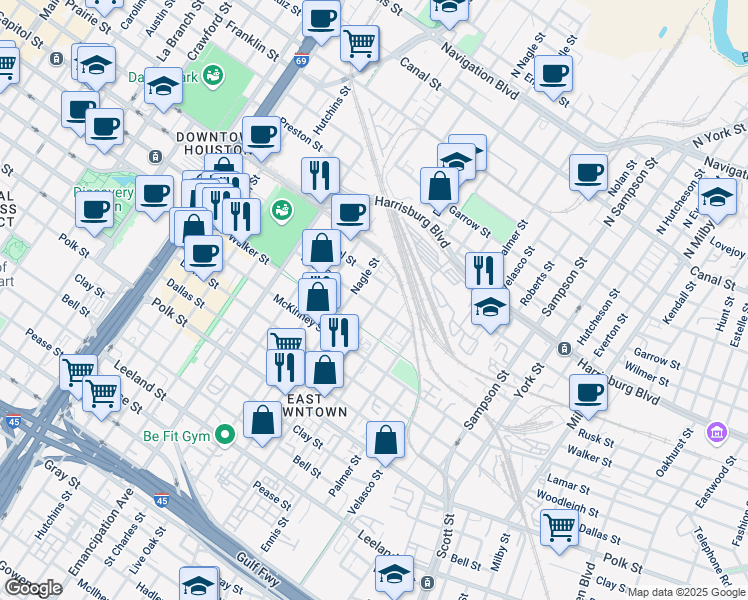Click the cafe marker near Franklin St and I-69
Image resolution: width=748 pixels, height=600 pixels.
(x=322, y=21)
